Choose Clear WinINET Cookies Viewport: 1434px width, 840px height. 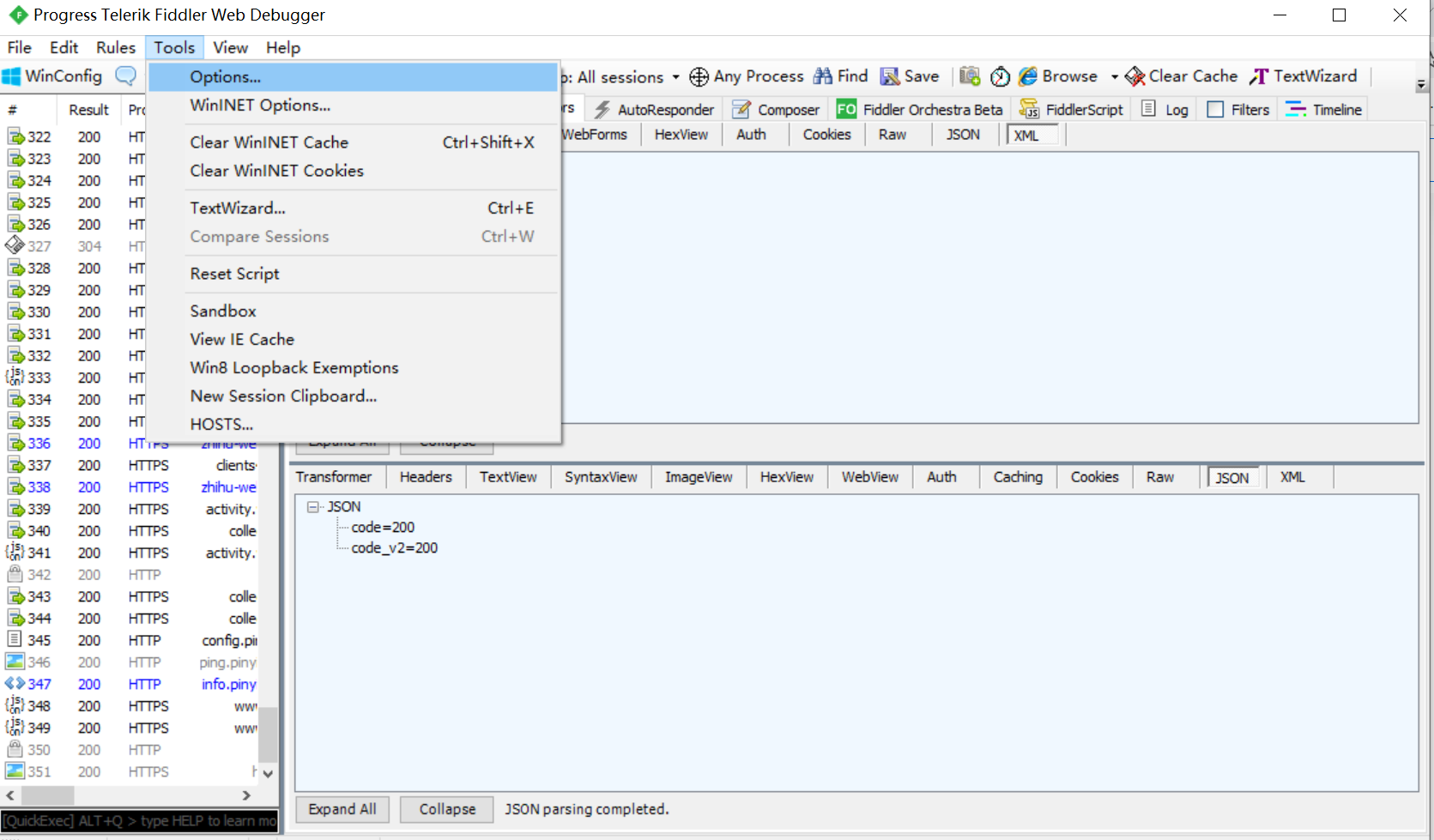coord(353,171)
